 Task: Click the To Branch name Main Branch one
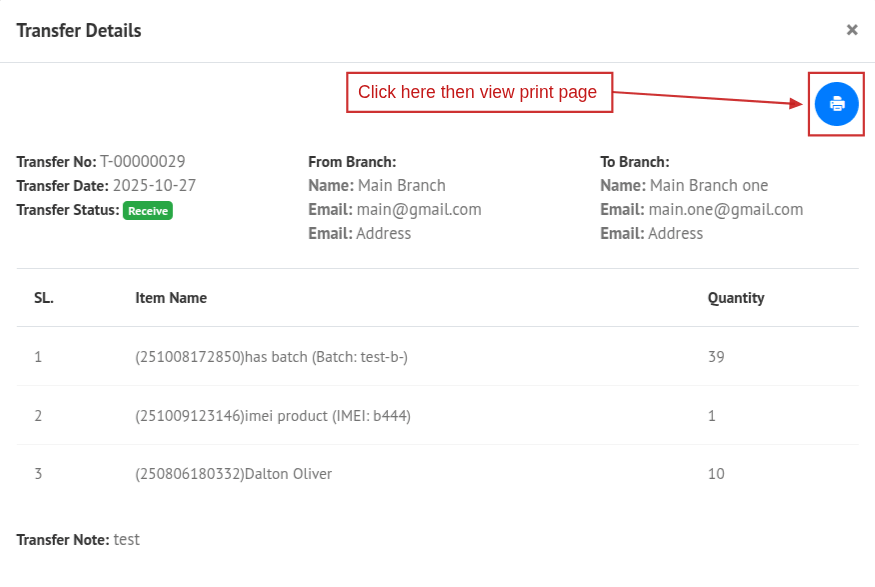point(708,186)
